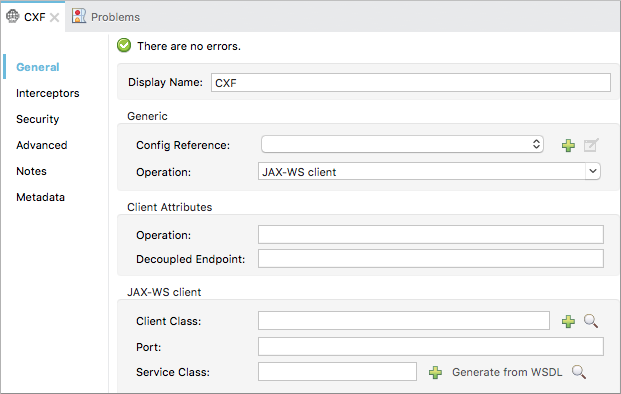Click plus icon next to Service Class
This screenshot has width=621, height=394.
click(435, 372)
